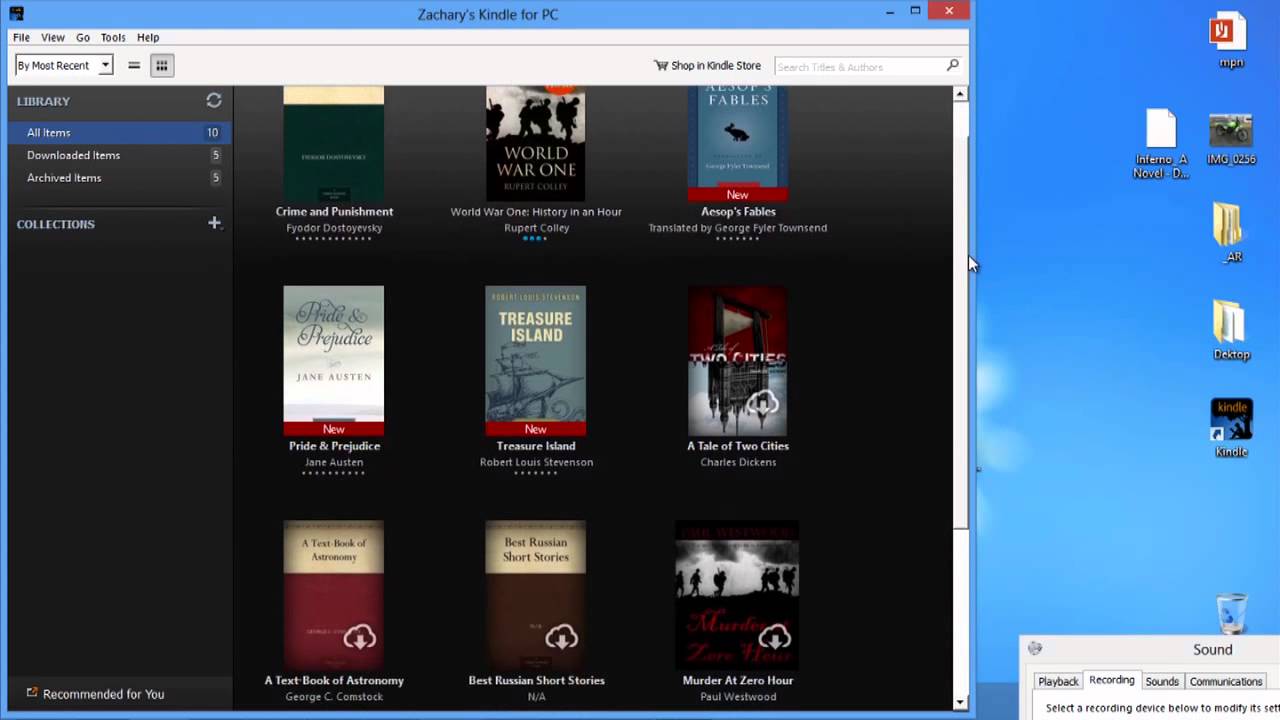This screenshot has height=720, width=1280.
Task: Open the mpn file on desktop
Action: (x=1231, y=41)
